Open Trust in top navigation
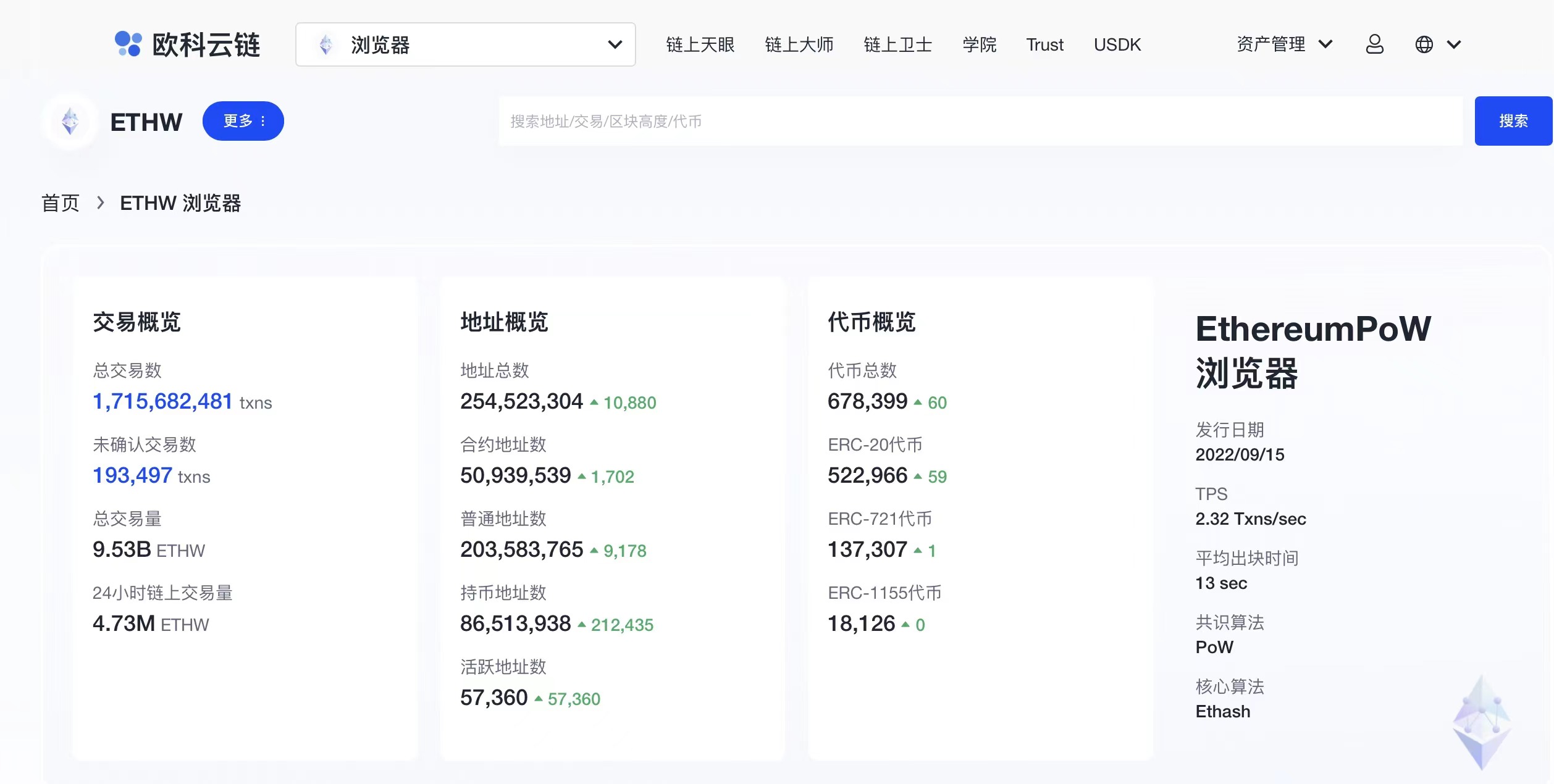This screenshot has height=784, width=1554. (1044, 44)
